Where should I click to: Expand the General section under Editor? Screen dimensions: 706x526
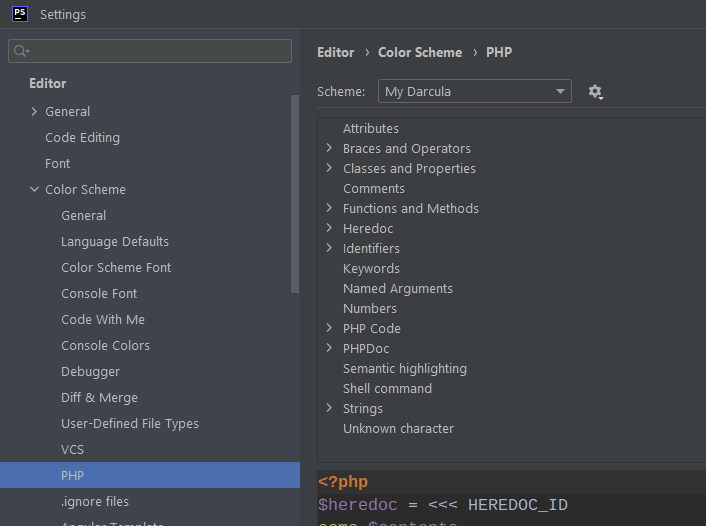coord(34,111)
